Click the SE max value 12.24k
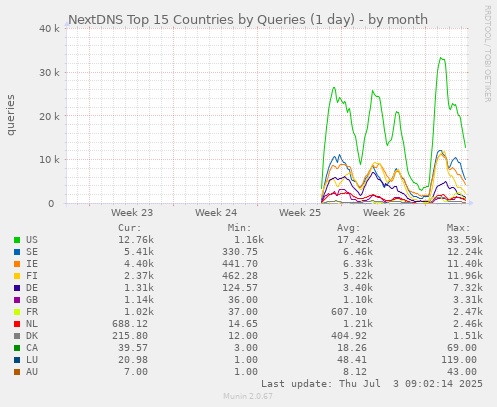Image resolution: width=497 pixels, height=407 pixels. click(x=465, y=252)
